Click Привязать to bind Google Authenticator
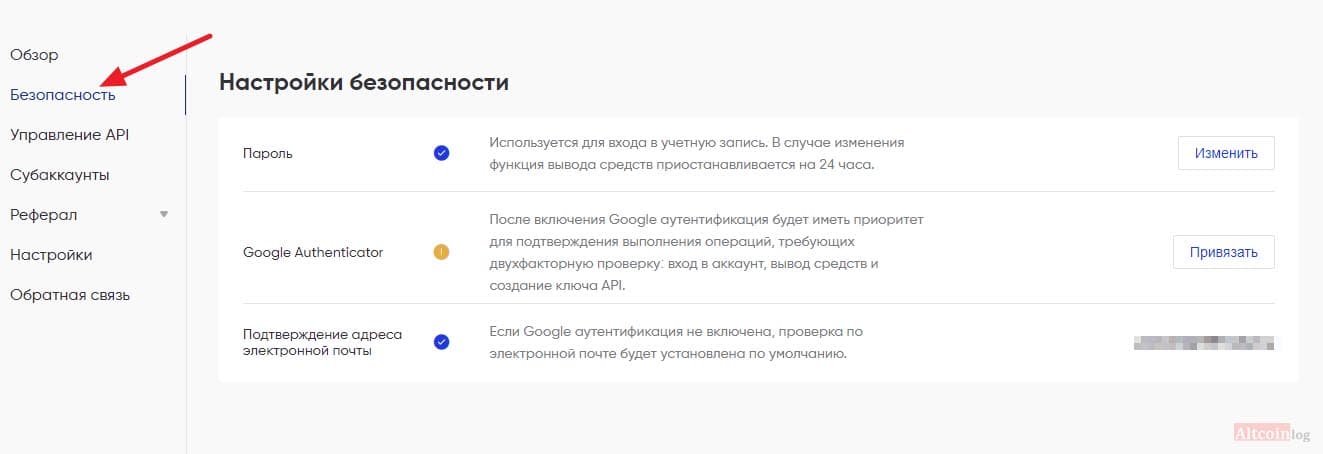This screenshot has width=1323, height=454. pyautogui.click(x=1224, y=252)
